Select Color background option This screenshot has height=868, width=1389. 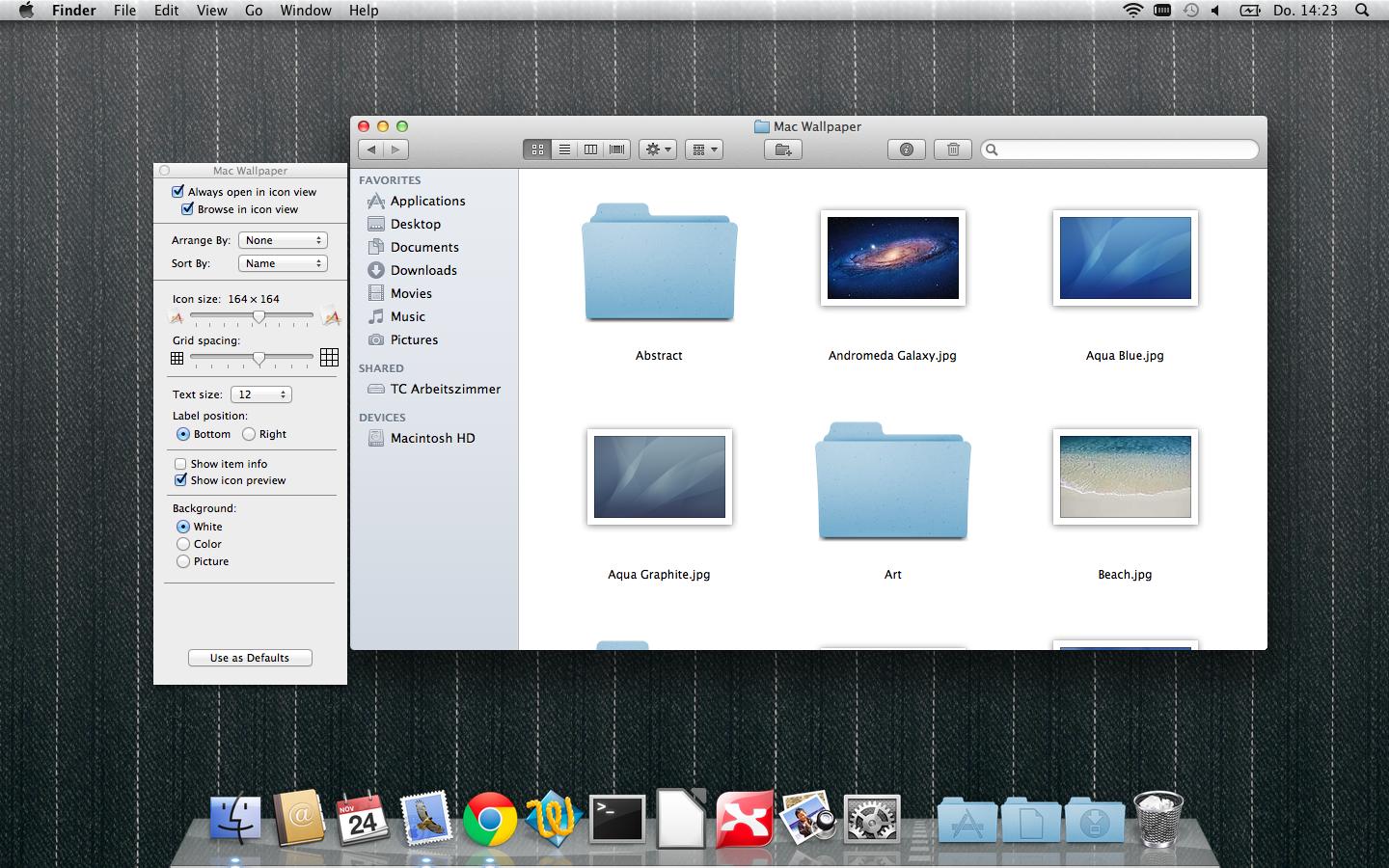183,544
